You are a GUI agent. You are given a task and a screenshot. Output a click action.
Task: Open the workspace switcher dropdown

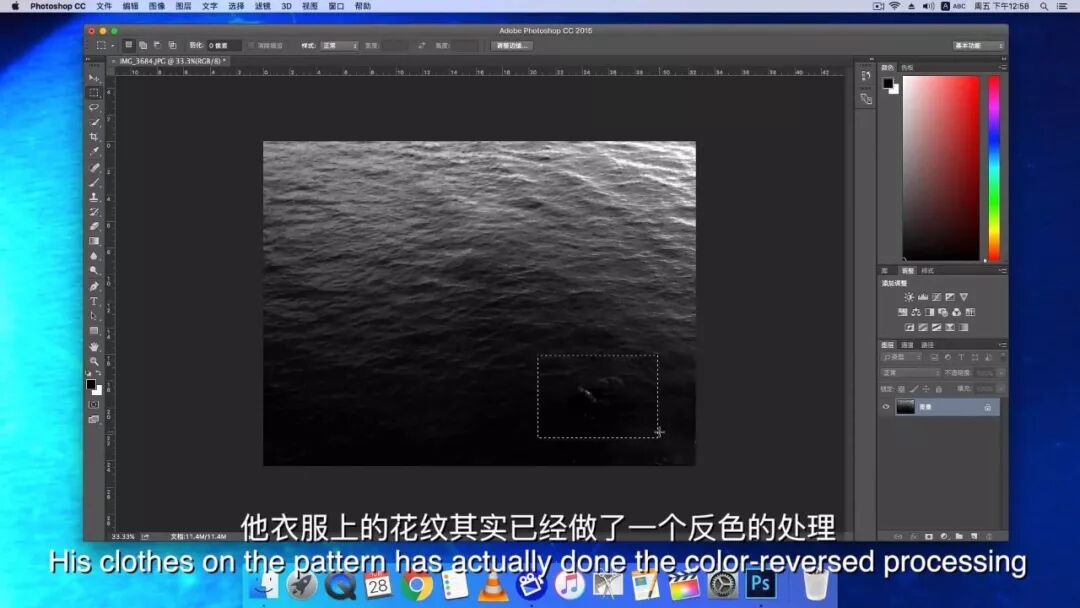click(978, 45)
